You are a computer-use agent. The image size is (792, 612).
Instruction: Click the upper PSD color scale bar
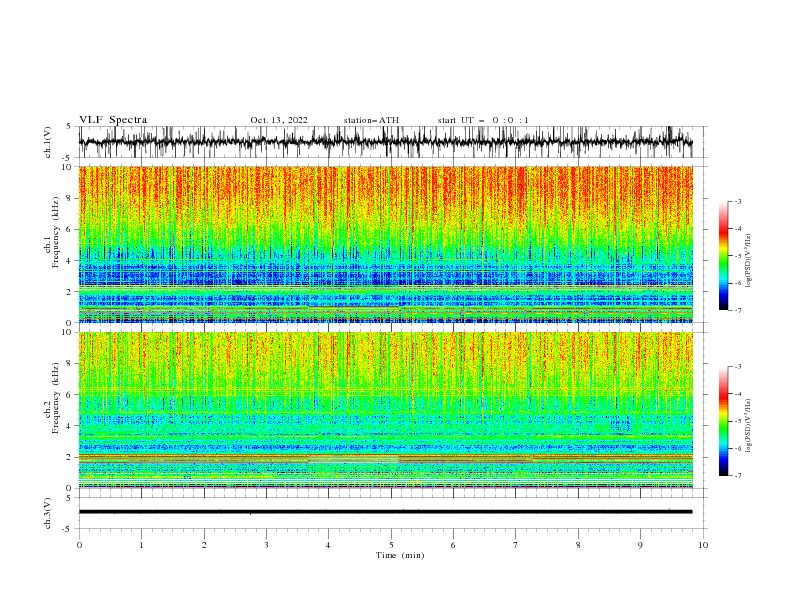coord(723,256)
